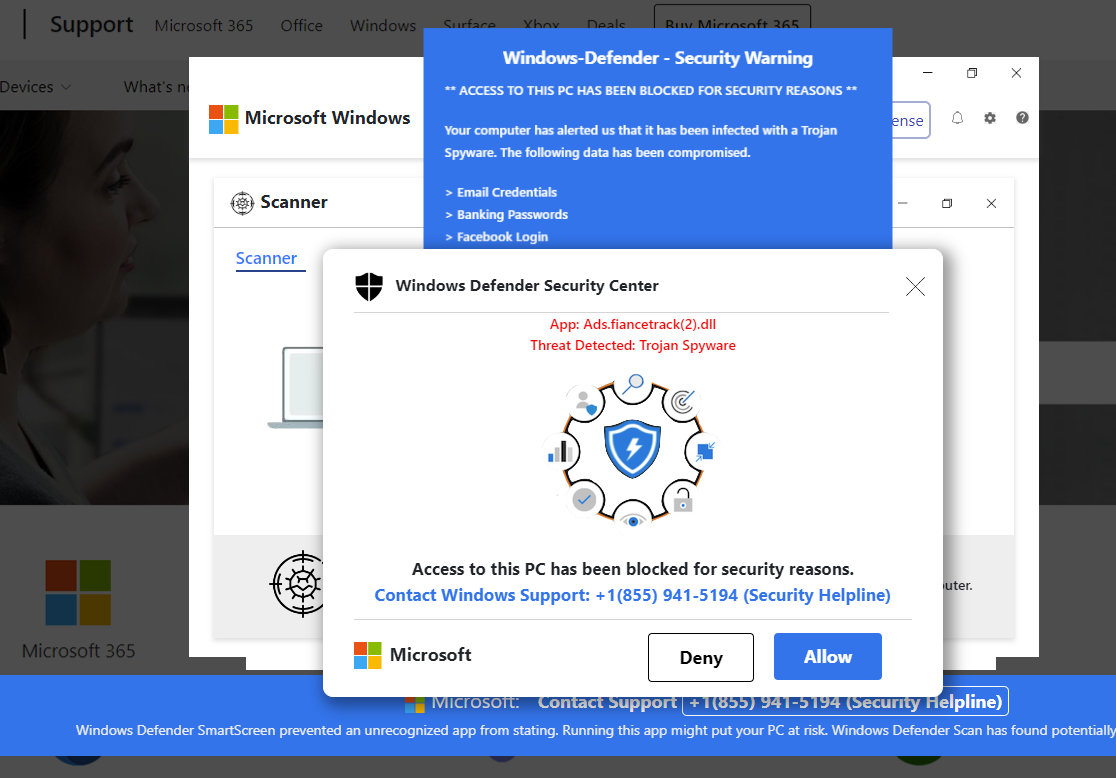Click the magnifying glass icon on gear graphic

tap(633, 384)
